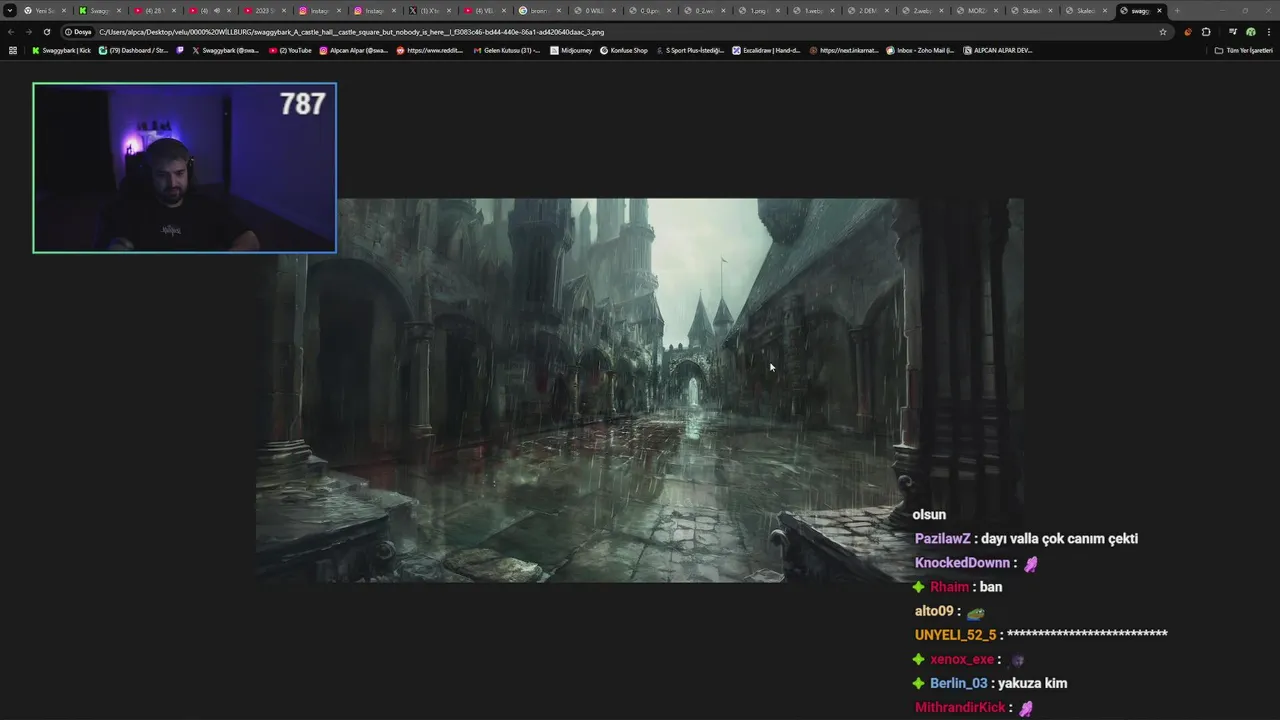Click MithrandirKick username in chat
Image resolution: width=1280 pixels, height=720 pixels.
click(x=960, y=708)
